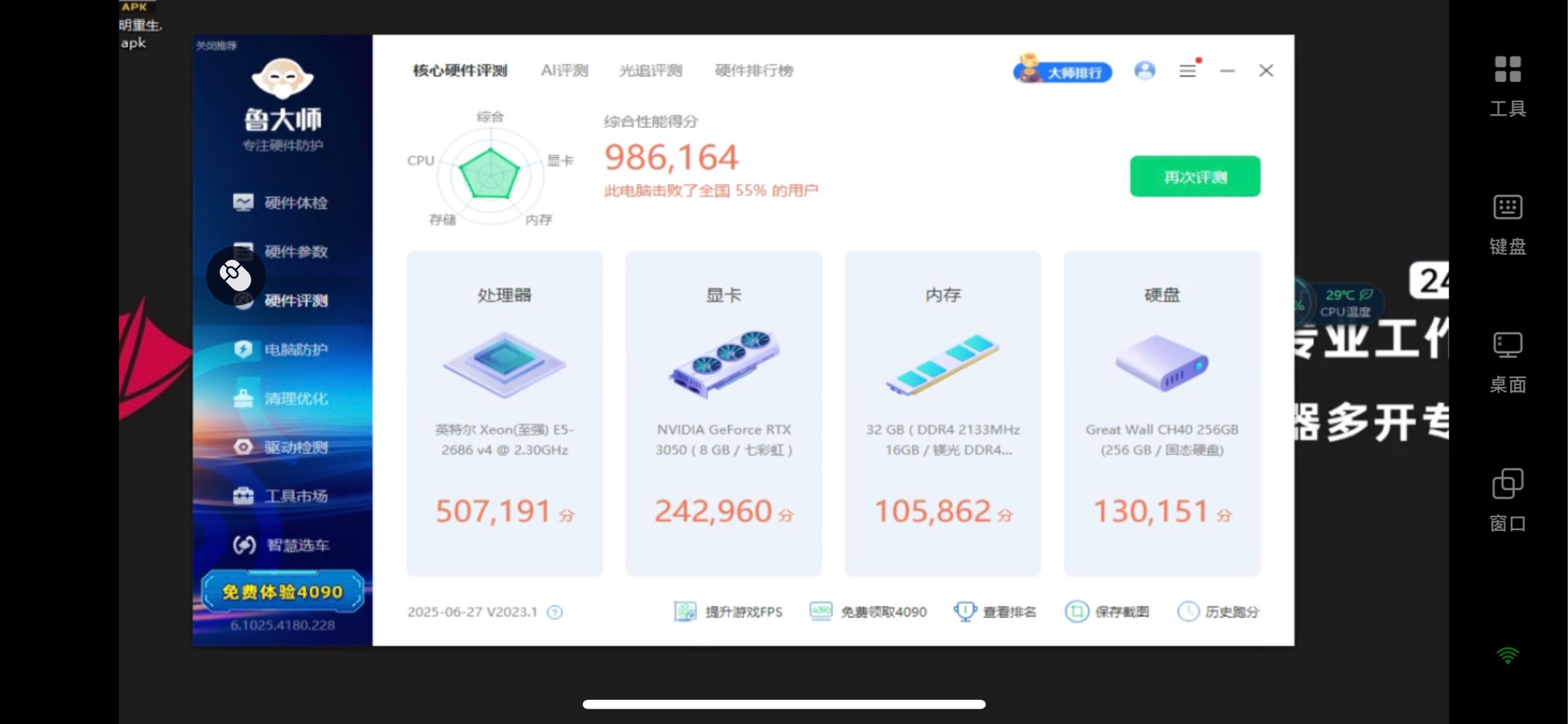Click the Xeon E5-2686 v4 description
The image size is (1568, 724).
(x=505, y=440)
